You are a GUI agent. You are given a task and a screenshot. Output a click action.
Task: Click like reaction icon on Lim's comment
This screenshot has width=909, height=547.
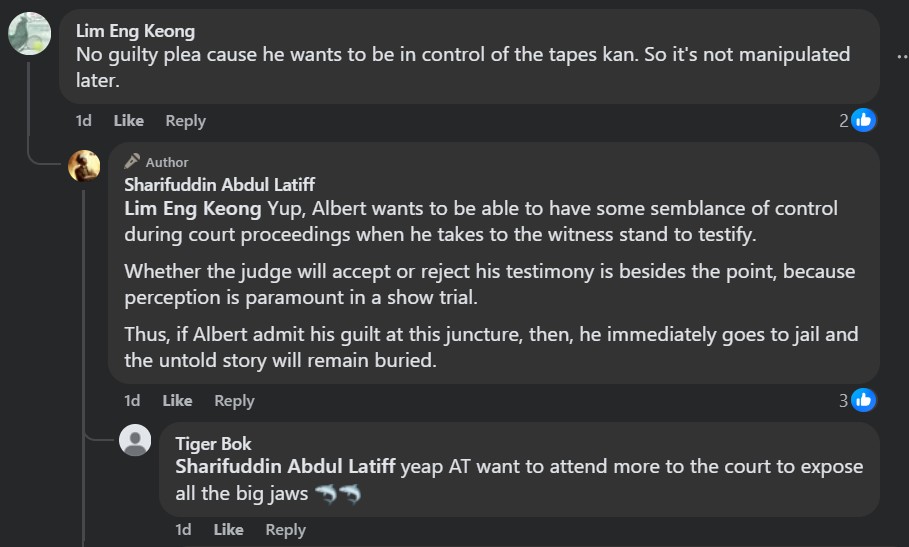click(x=863, y=120)
